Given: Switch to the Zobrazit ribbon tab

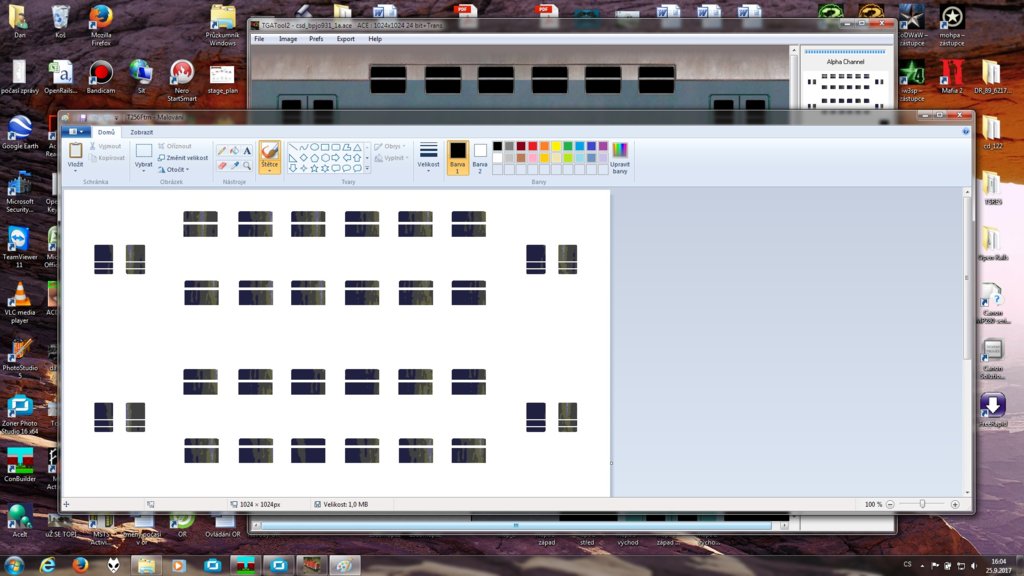Looking at the screenshot, I should (x=141, y=132).
